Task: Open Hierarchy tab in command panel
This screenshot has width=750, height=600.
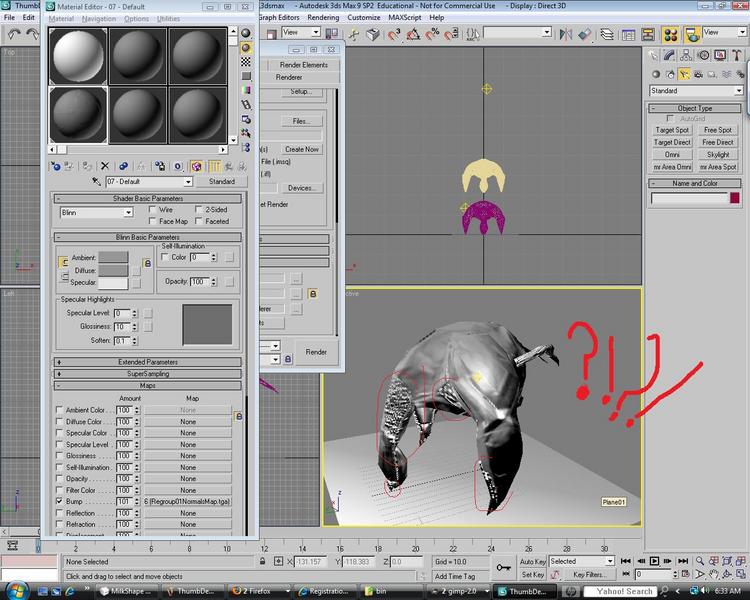Action: click(686, 55)
